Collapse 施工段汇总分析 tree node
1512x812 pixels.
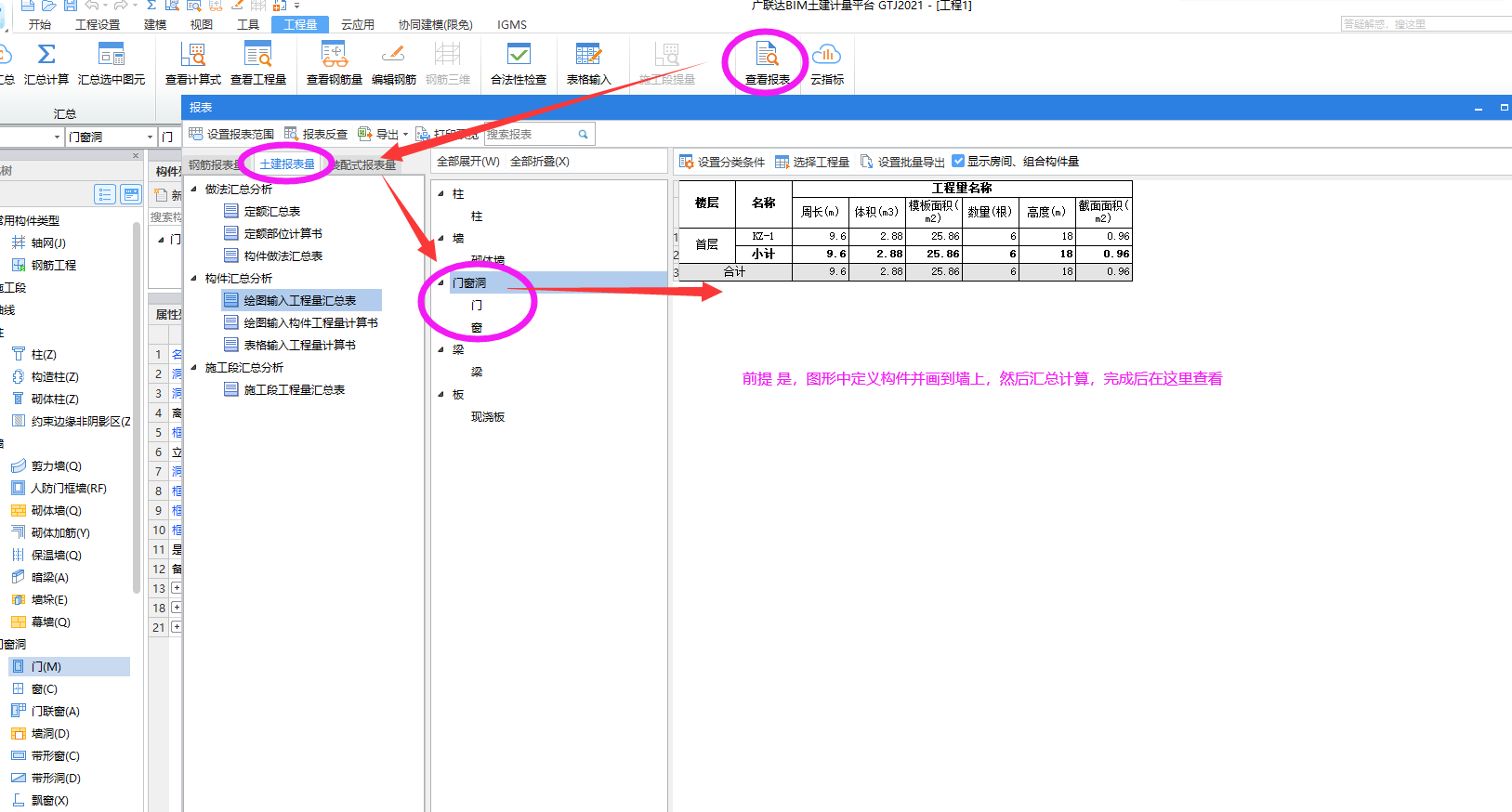click(x=194, y=367)
